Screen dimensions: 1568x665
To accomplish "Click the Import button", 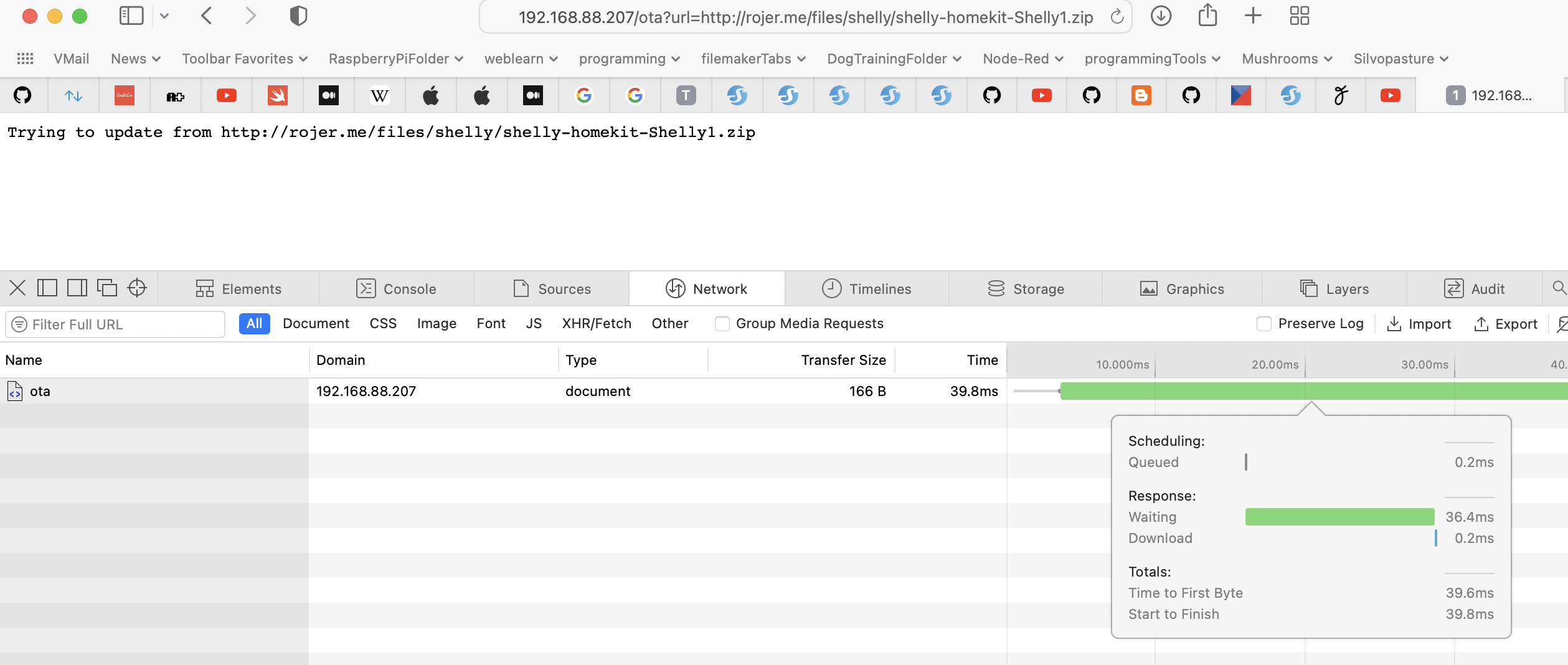I will [1419, 324].
